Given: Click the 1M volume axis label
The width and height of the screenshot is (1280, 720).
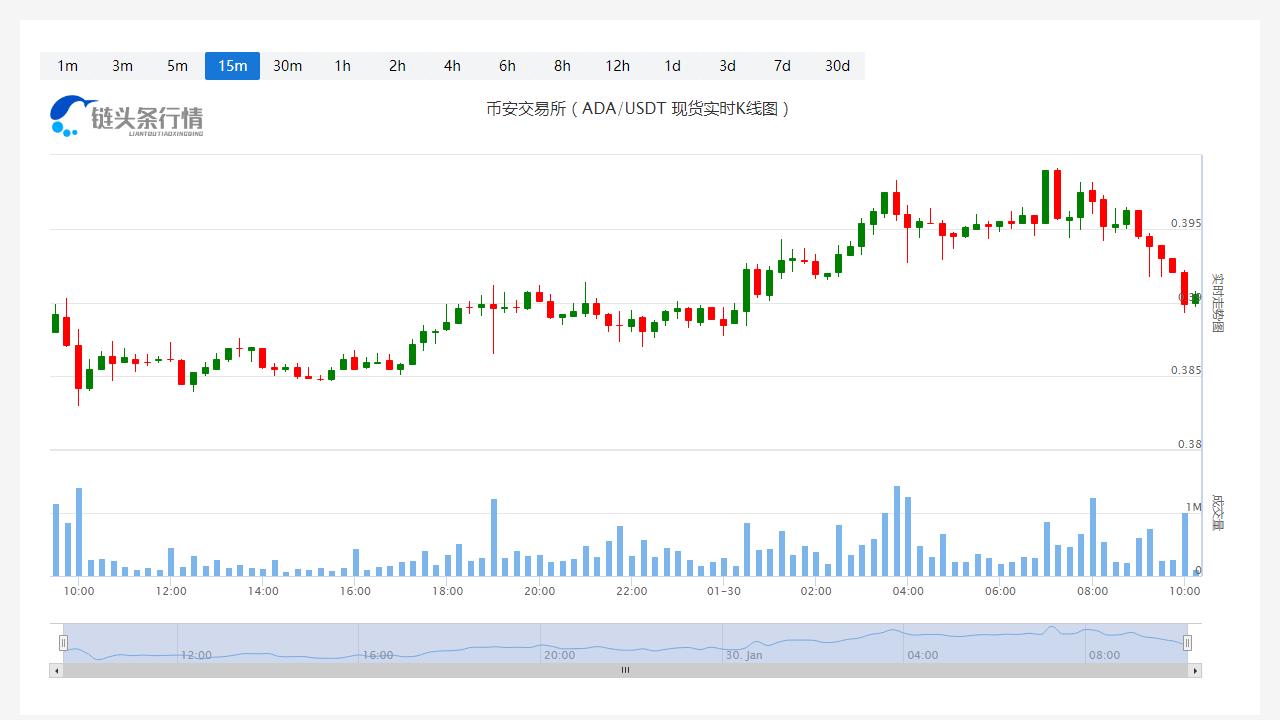Looking at the screenshot, I should point(1194,508).
